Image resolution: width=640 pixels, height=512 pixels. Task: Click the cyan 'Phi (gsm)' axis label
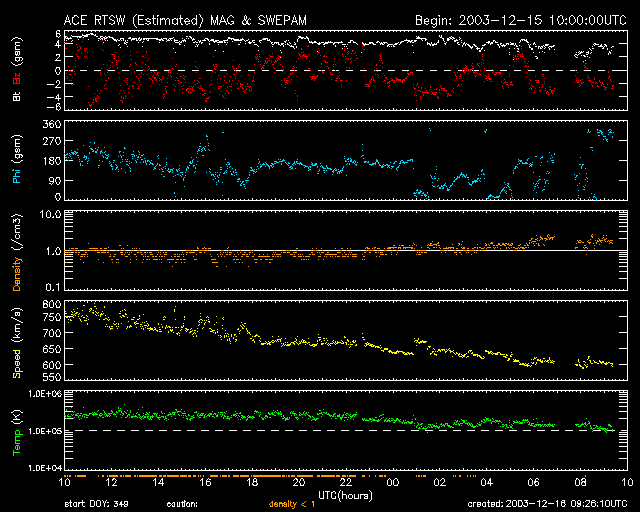(17, 159)
